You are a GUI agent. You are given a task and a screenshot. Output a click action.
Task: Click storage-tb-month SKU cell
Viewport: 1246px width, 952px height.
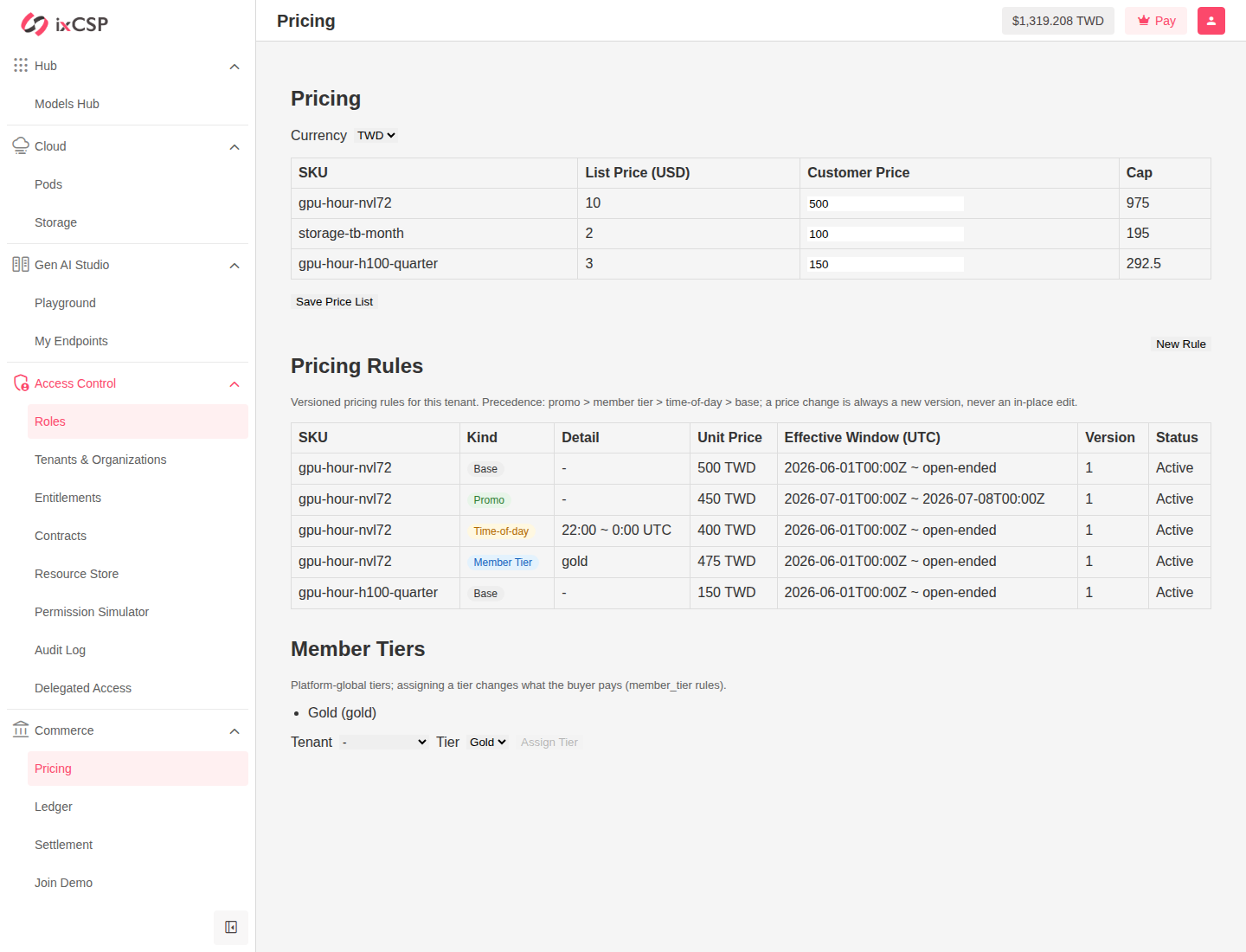pyautogui.click(x=434, y=234)
